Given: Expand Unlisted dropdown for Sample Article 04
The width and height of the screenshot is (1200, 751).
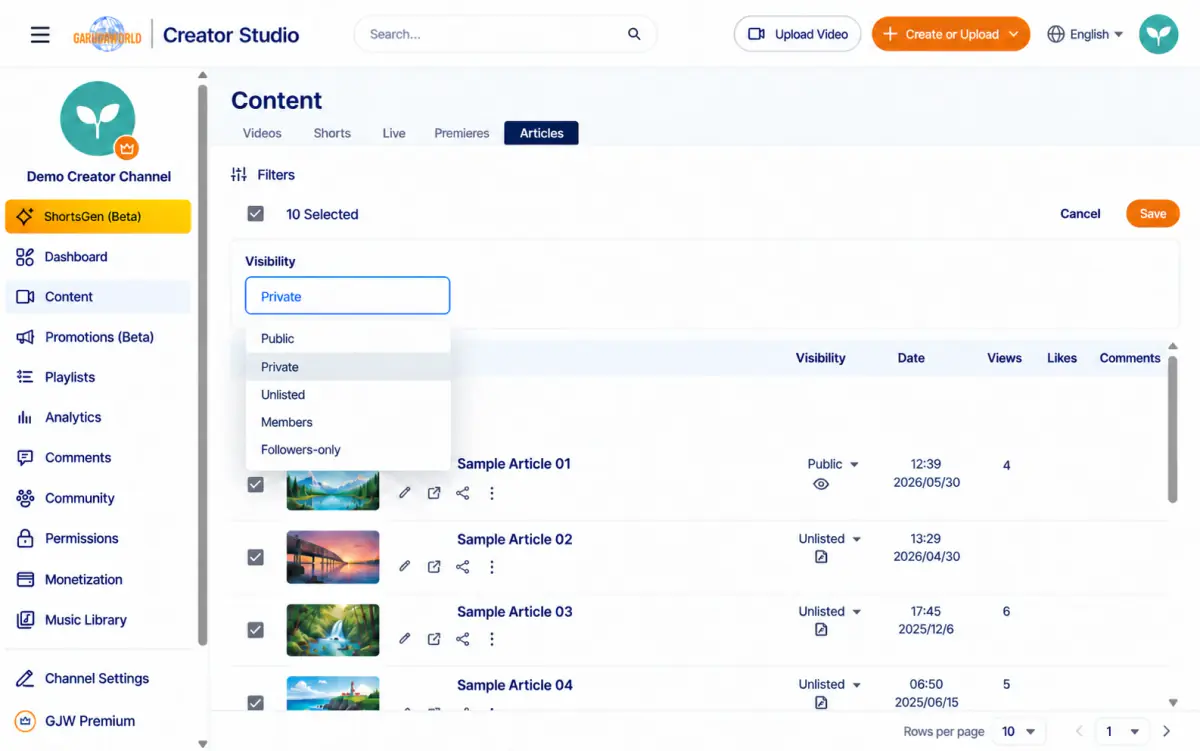Looking at the screenshot, I should 857,685.
